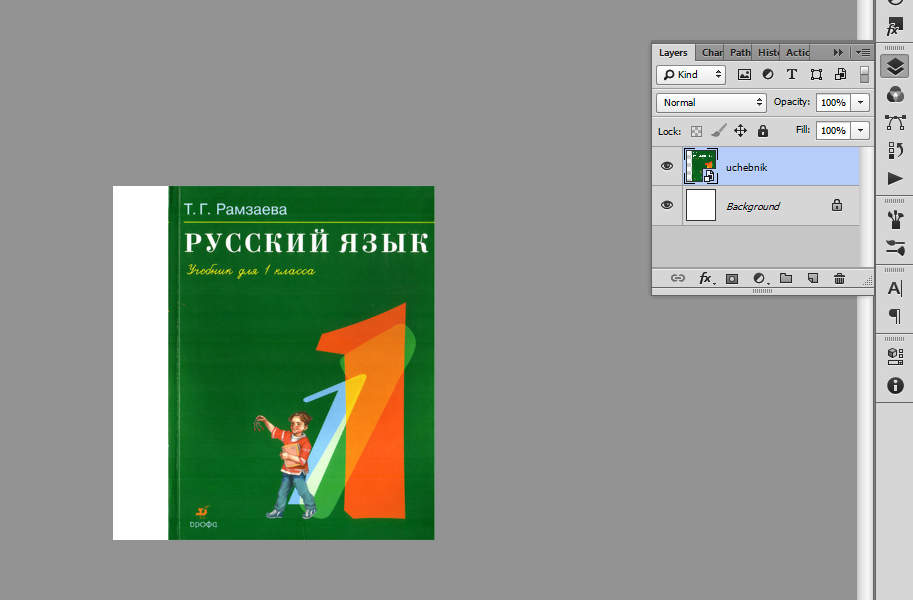This screenshot has width=913, height=600.
Task: Open the Kind filter type dropdown
Action: (691, 75)
